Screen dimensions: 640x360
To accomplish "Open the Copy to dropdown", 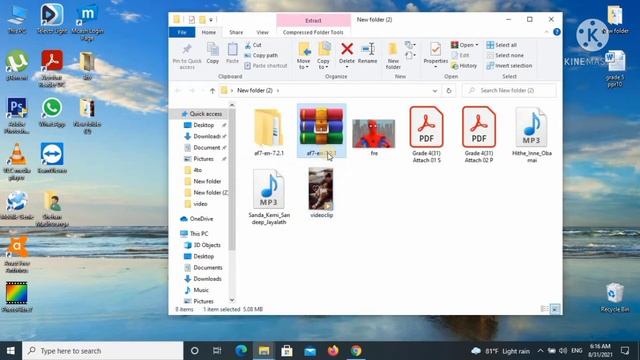I will [x=324, y=56].
